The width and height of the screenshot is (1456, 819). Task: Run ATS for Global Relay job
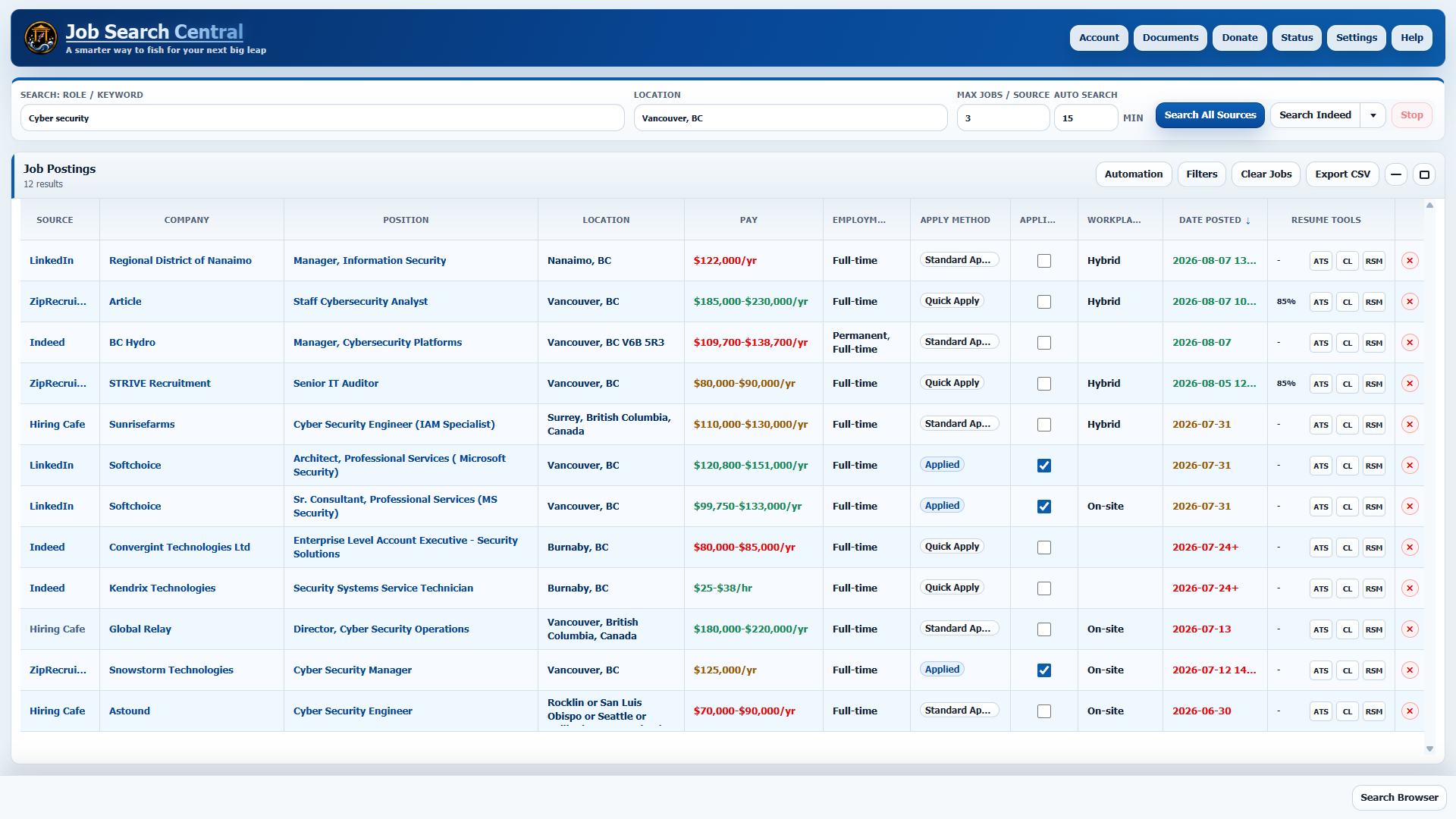[x=1321, y=629]
